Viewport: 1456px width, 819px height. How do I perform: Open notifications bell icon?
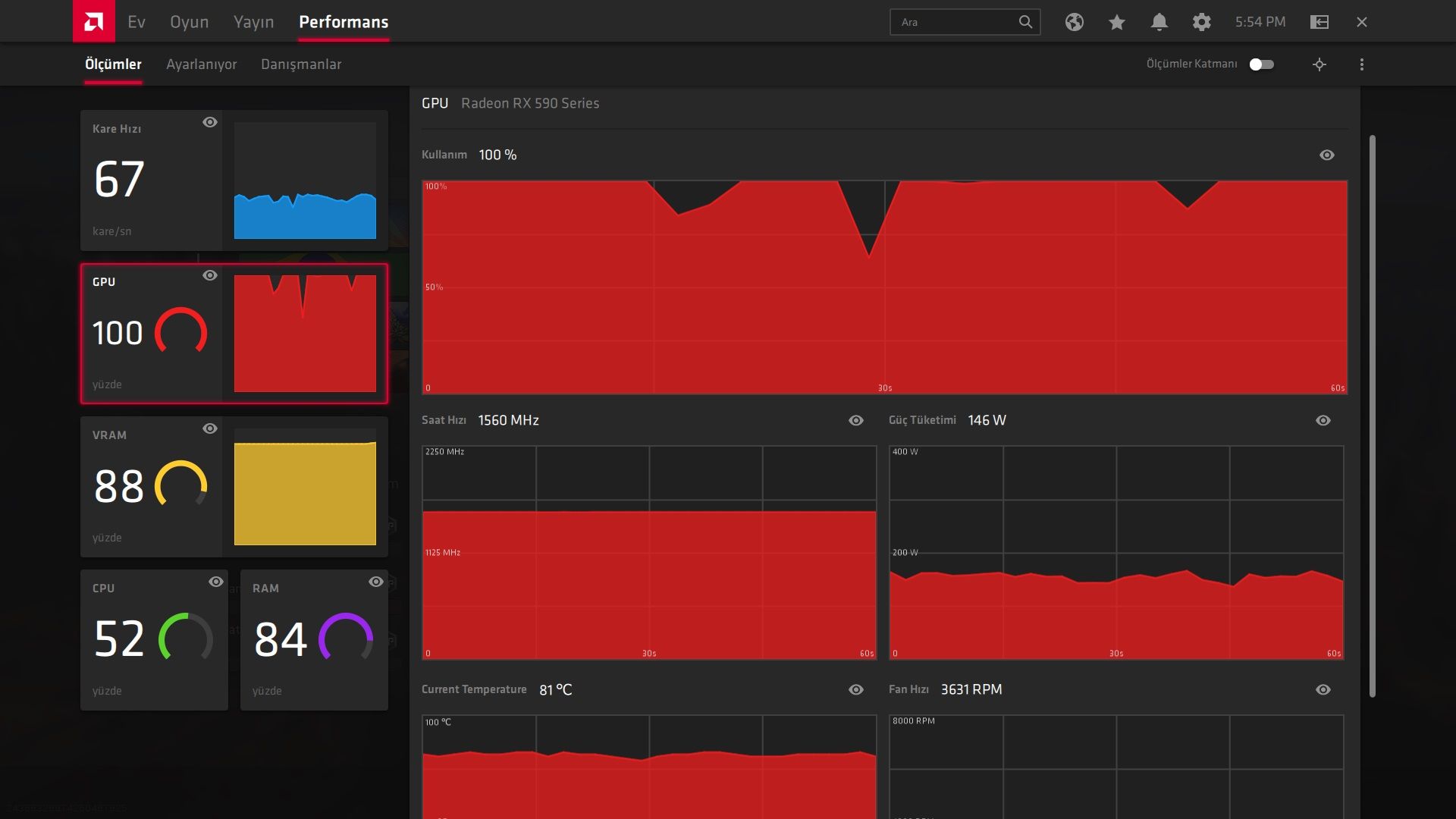coord(1159,22)
